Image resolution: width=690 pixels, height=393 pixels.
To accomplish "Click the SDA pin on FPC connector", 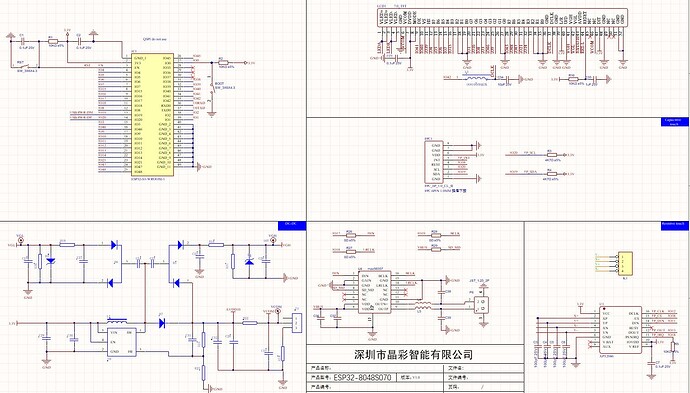I will point(437,174).
